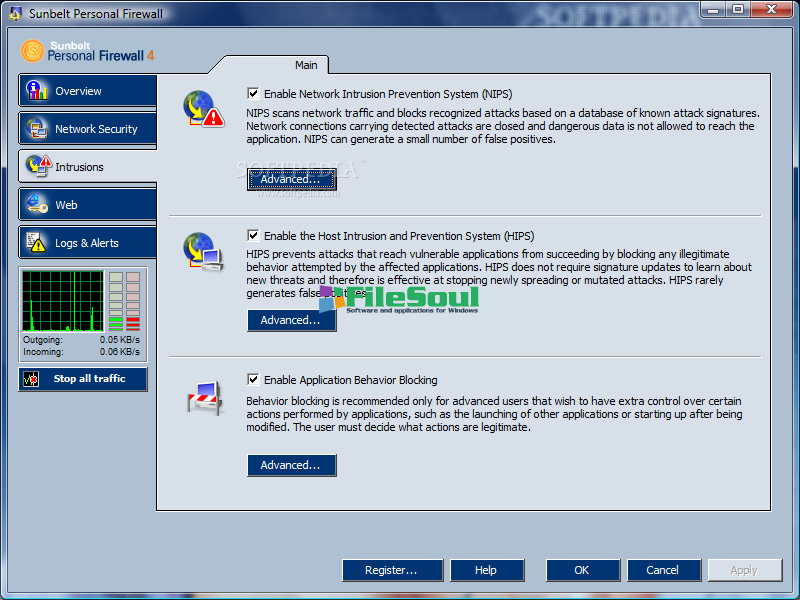Screen dimensions: 800x600
Task: Click the Overview bar chart icon
Action: (37, 90)
